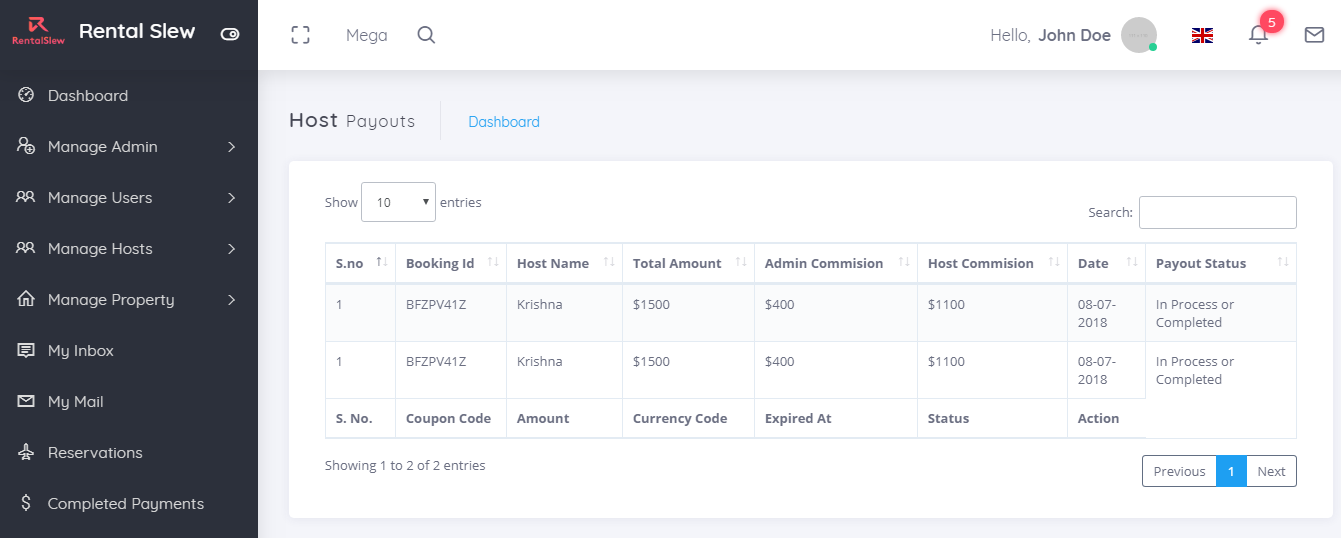Viewport: 1341px width, 538px height.
Task: Open the show entries dropdown
Action: (x=398, y=202)
